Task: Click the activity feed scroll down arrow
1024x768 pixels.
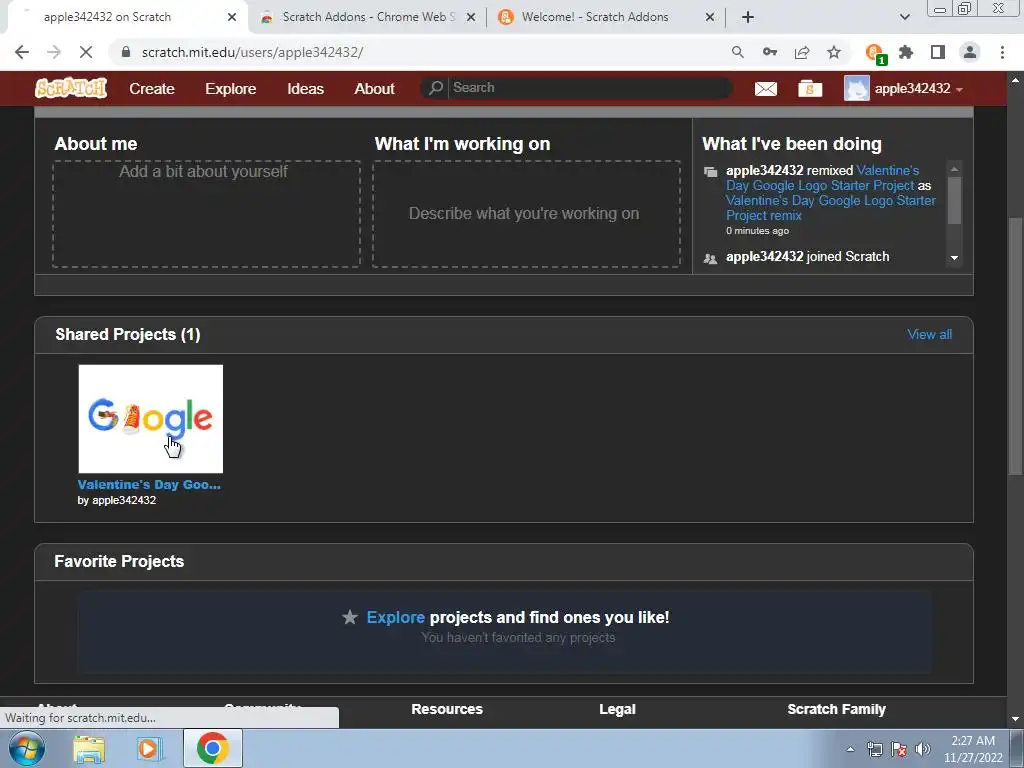Action: pos(954,258)
